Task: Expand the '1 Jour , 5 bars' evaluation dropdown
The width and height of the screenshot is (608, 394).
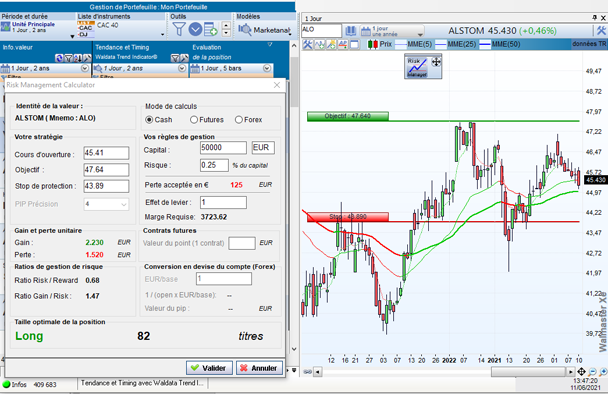Action: click(x=267, y=68)
